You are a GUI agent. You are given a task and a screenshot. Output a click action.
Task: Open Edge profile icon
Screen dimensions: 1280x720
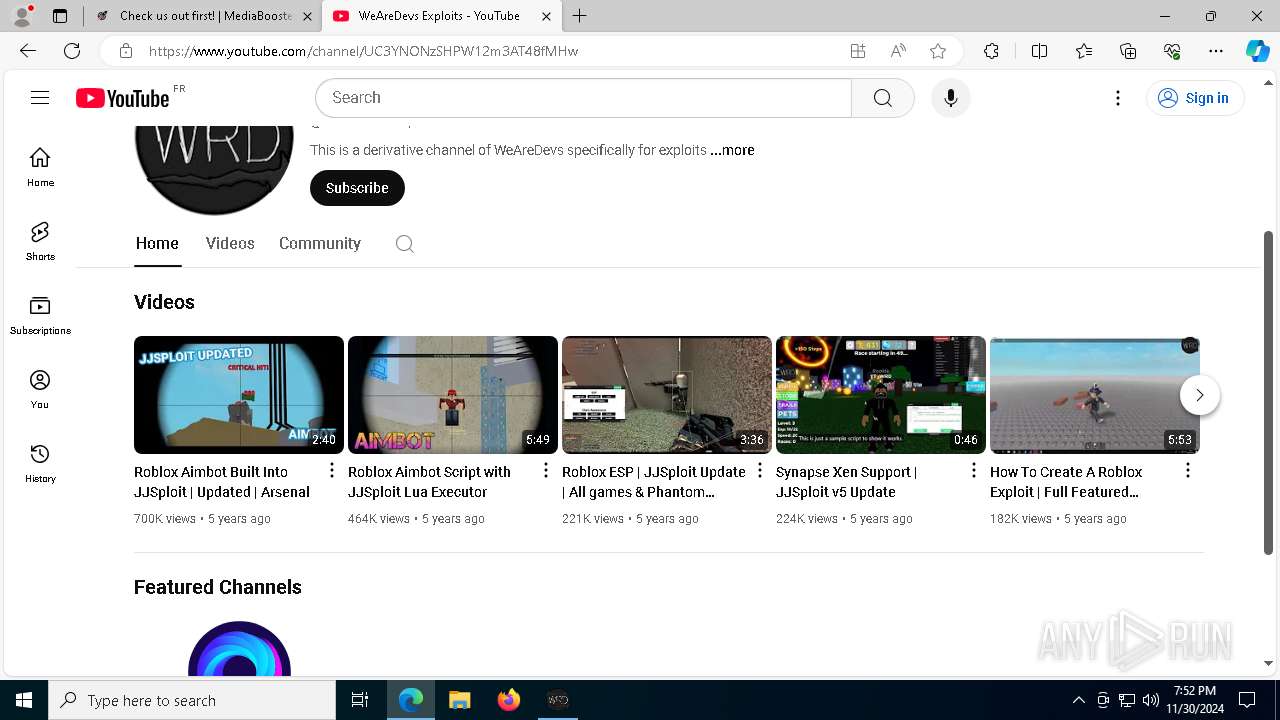(x=22, y=16)
